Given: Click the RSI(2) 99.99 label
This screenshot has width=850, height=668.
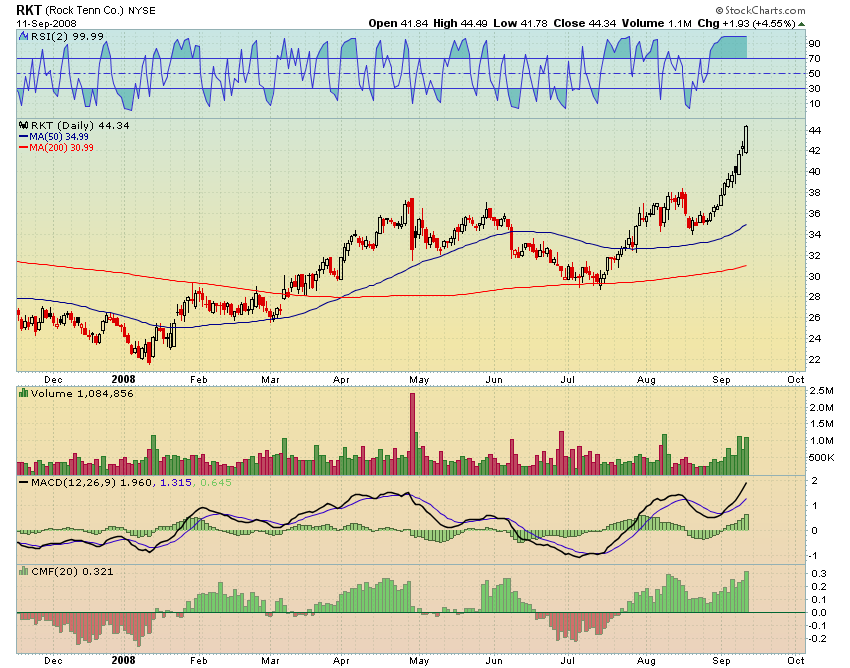Looking at the screenshot, I should [x=67, y=36].
